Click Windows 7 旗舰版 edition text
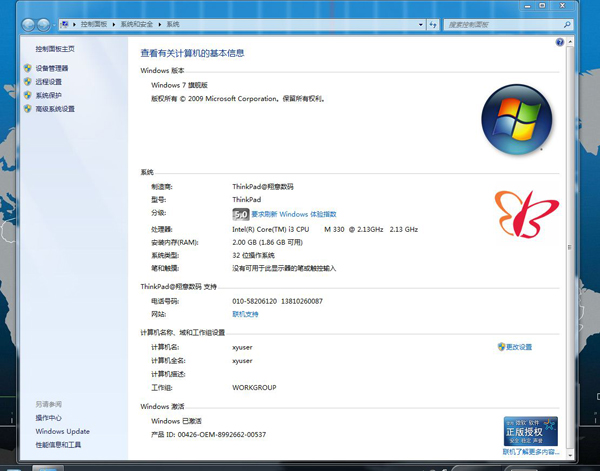 (179, 85)
